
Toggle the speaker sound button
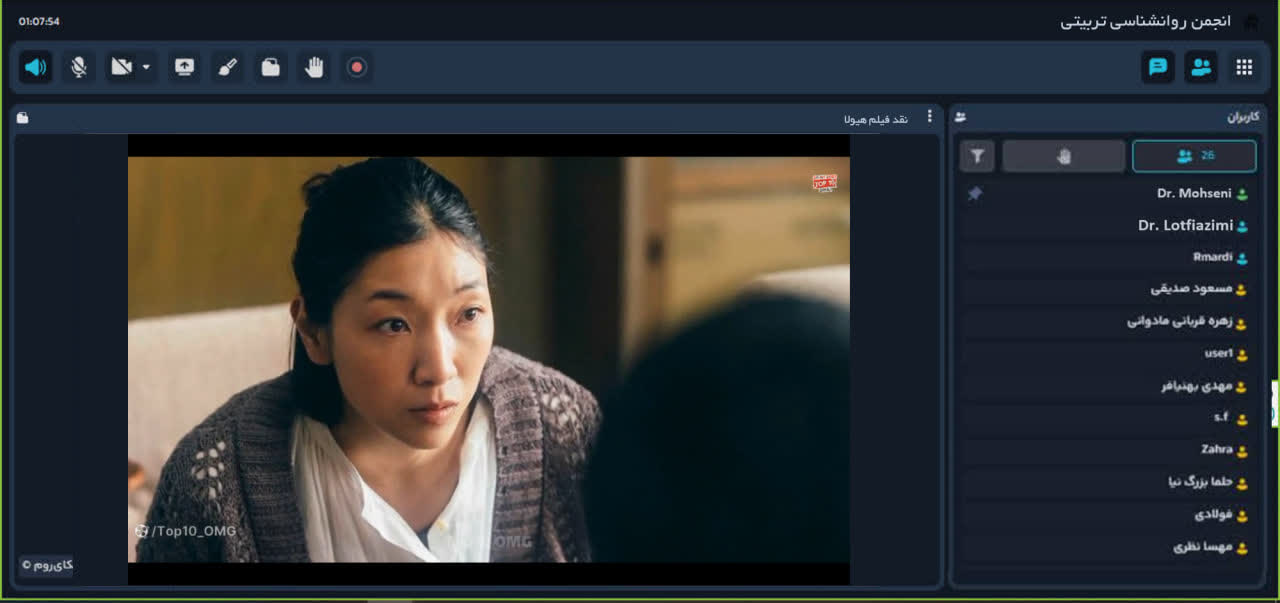36,67
